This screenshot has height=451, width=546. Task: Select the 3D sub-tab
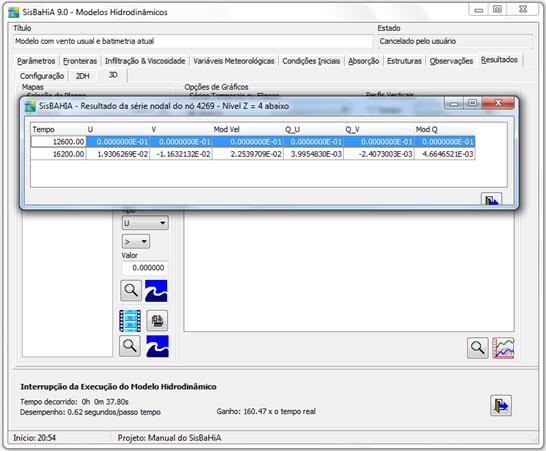113,75
